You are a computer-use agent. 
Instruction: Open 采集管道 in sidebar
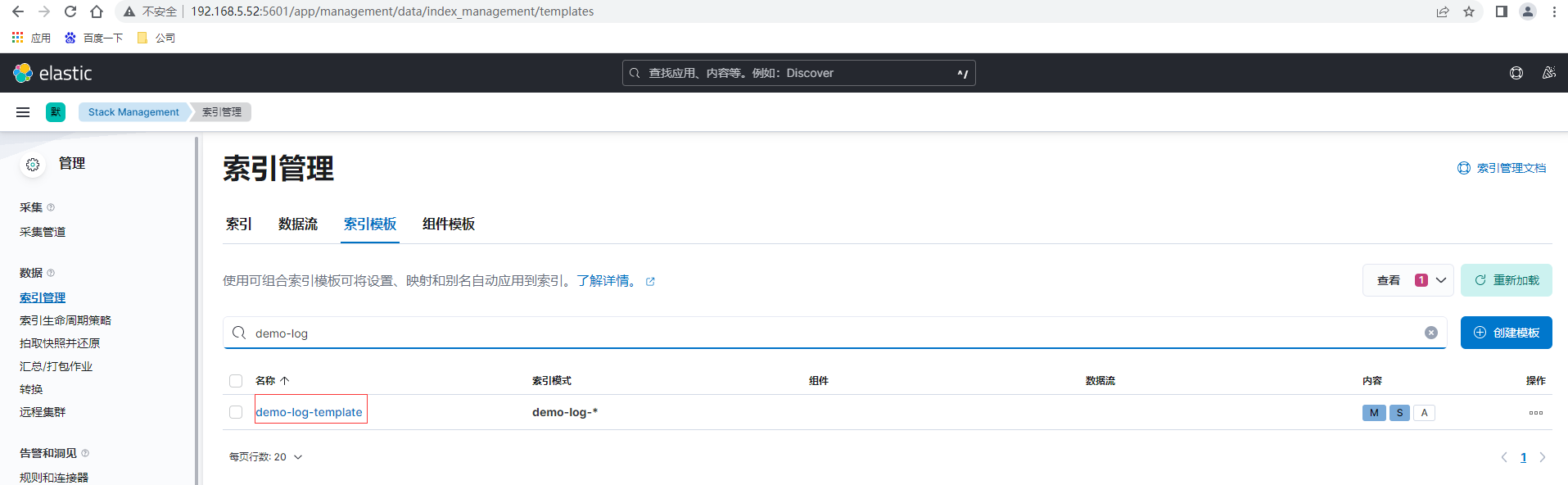43,232
